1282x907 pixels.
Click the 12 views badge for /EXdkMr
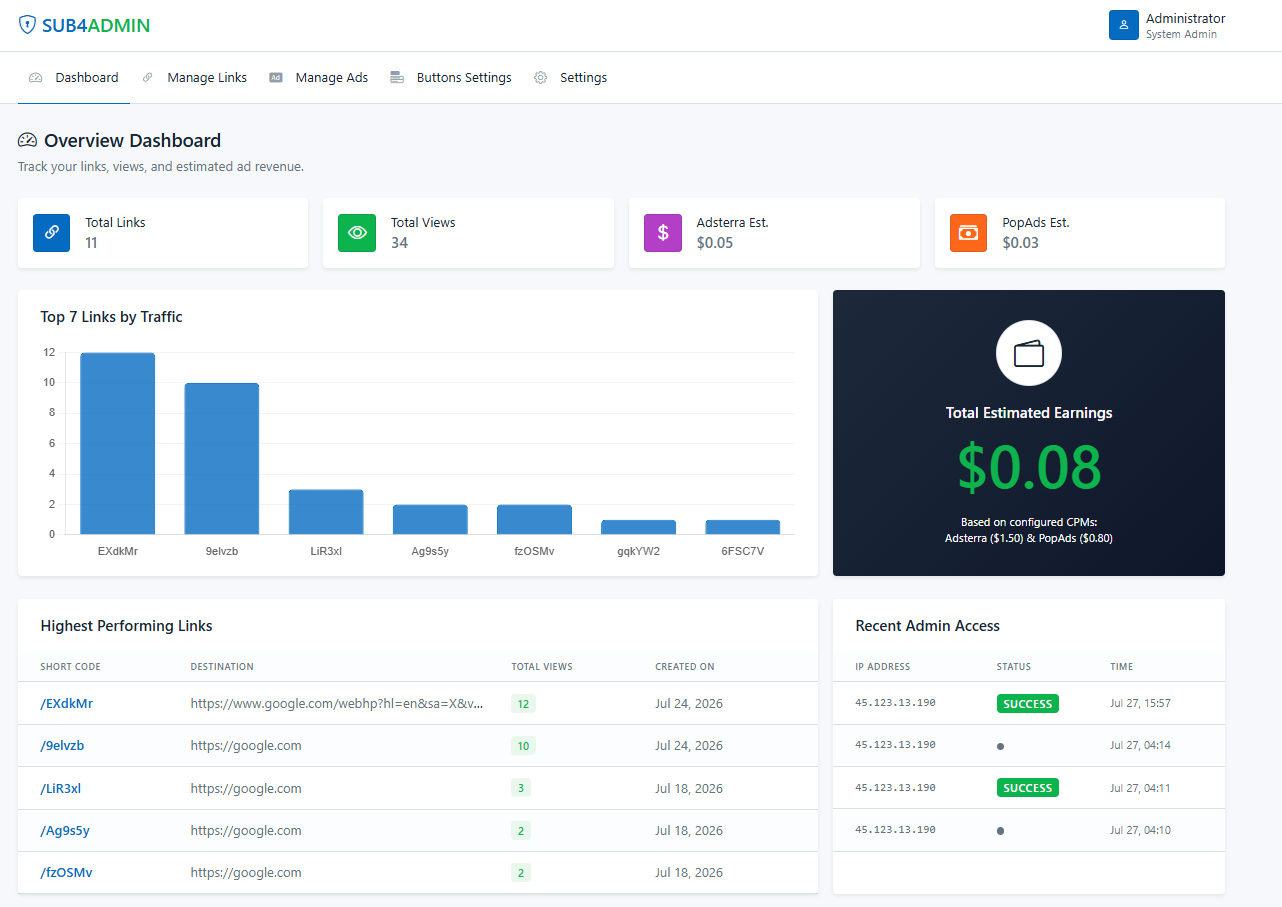[523, 704]
